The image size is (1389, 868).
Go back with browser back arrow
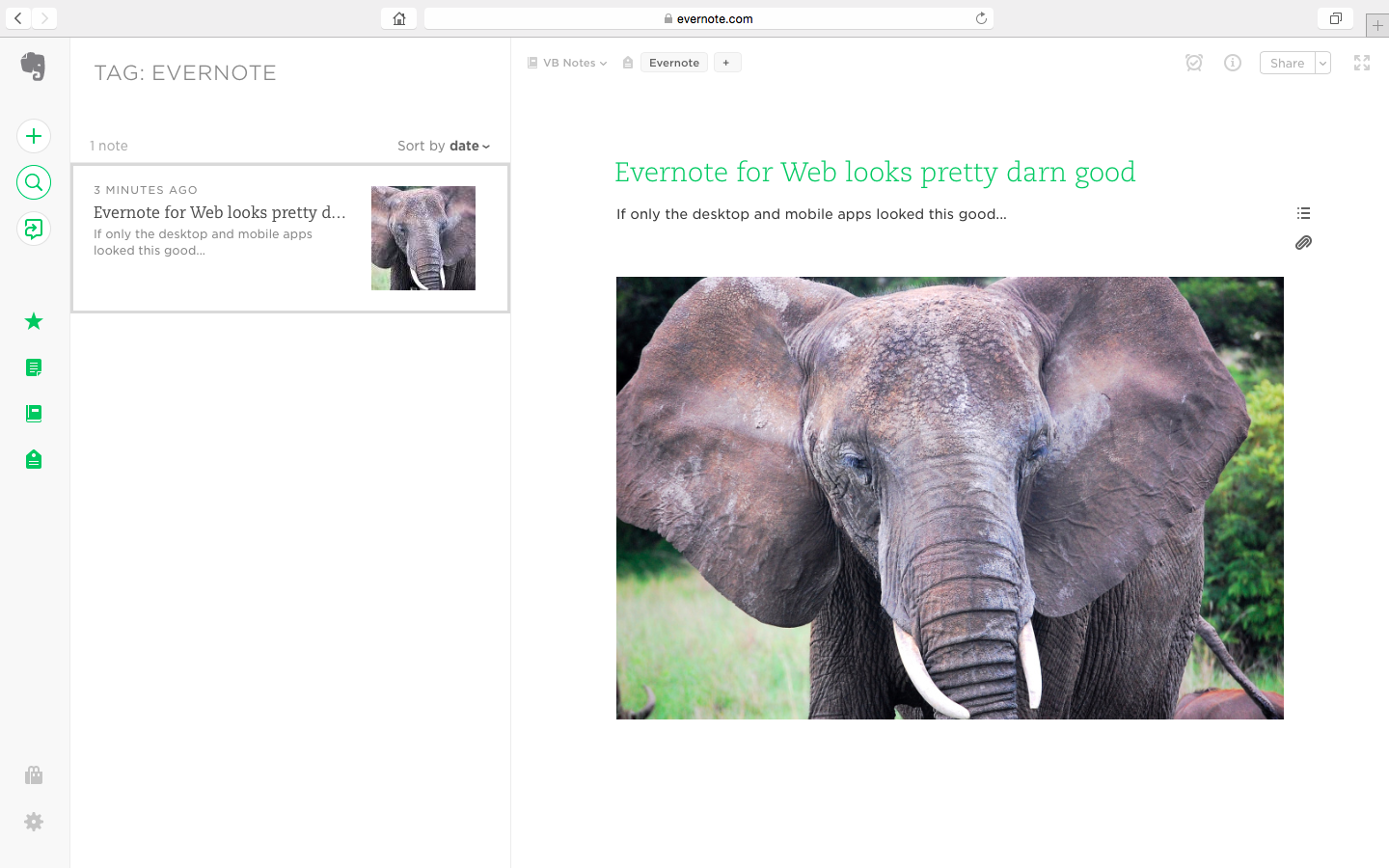tap(17, 18)
